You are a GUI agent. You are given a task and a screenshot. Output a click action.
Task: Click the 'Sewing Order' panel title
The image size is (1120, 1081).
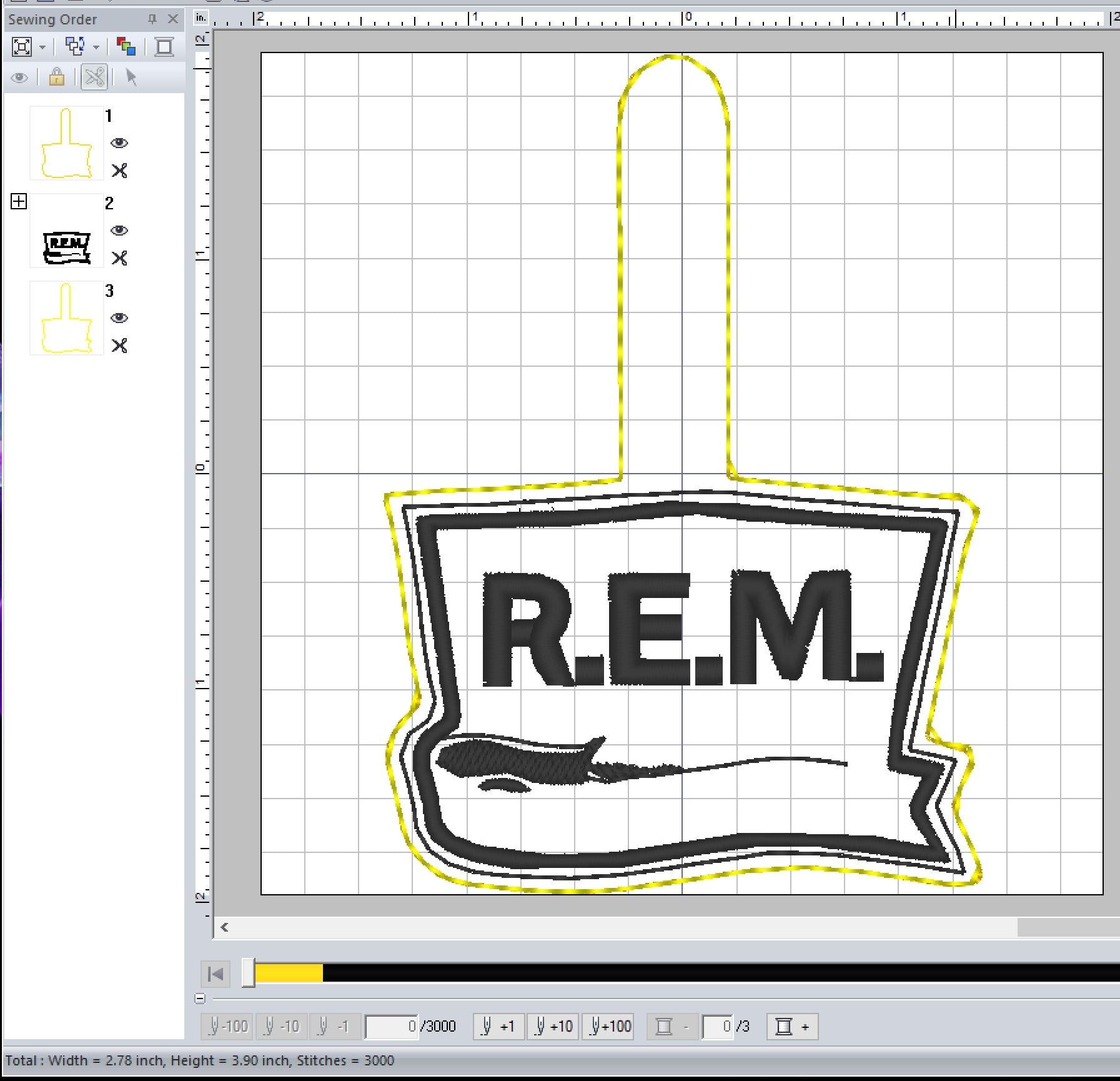click(52, 19)
